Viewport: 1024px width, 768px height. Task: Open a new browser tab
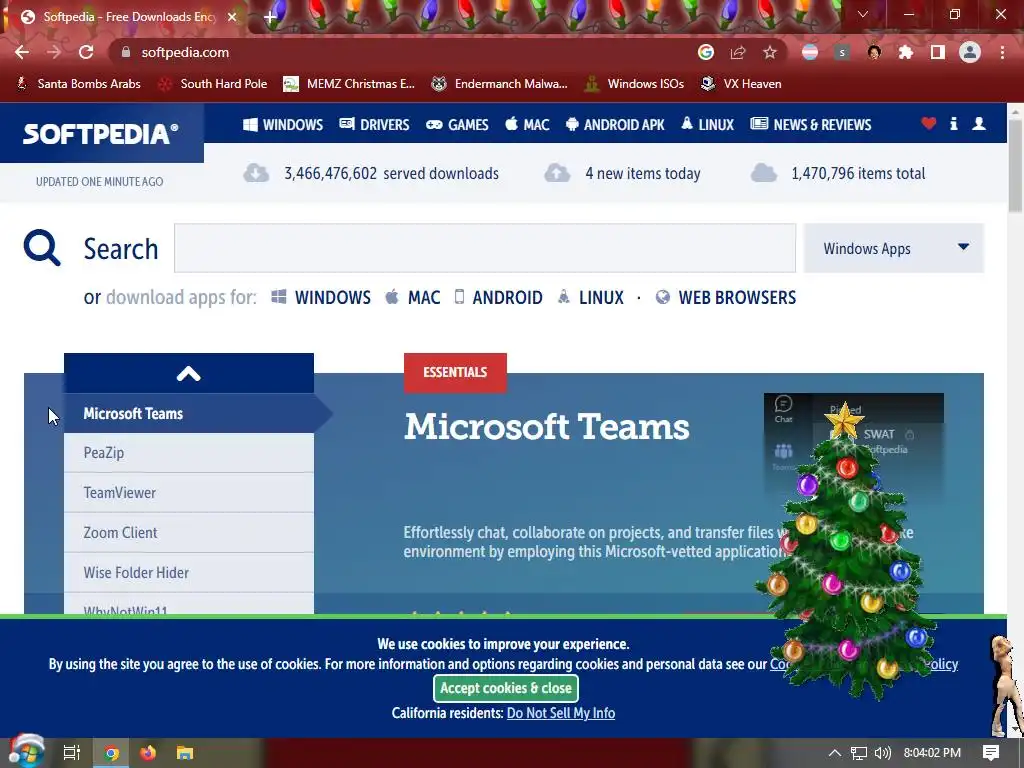click(270, 17)
